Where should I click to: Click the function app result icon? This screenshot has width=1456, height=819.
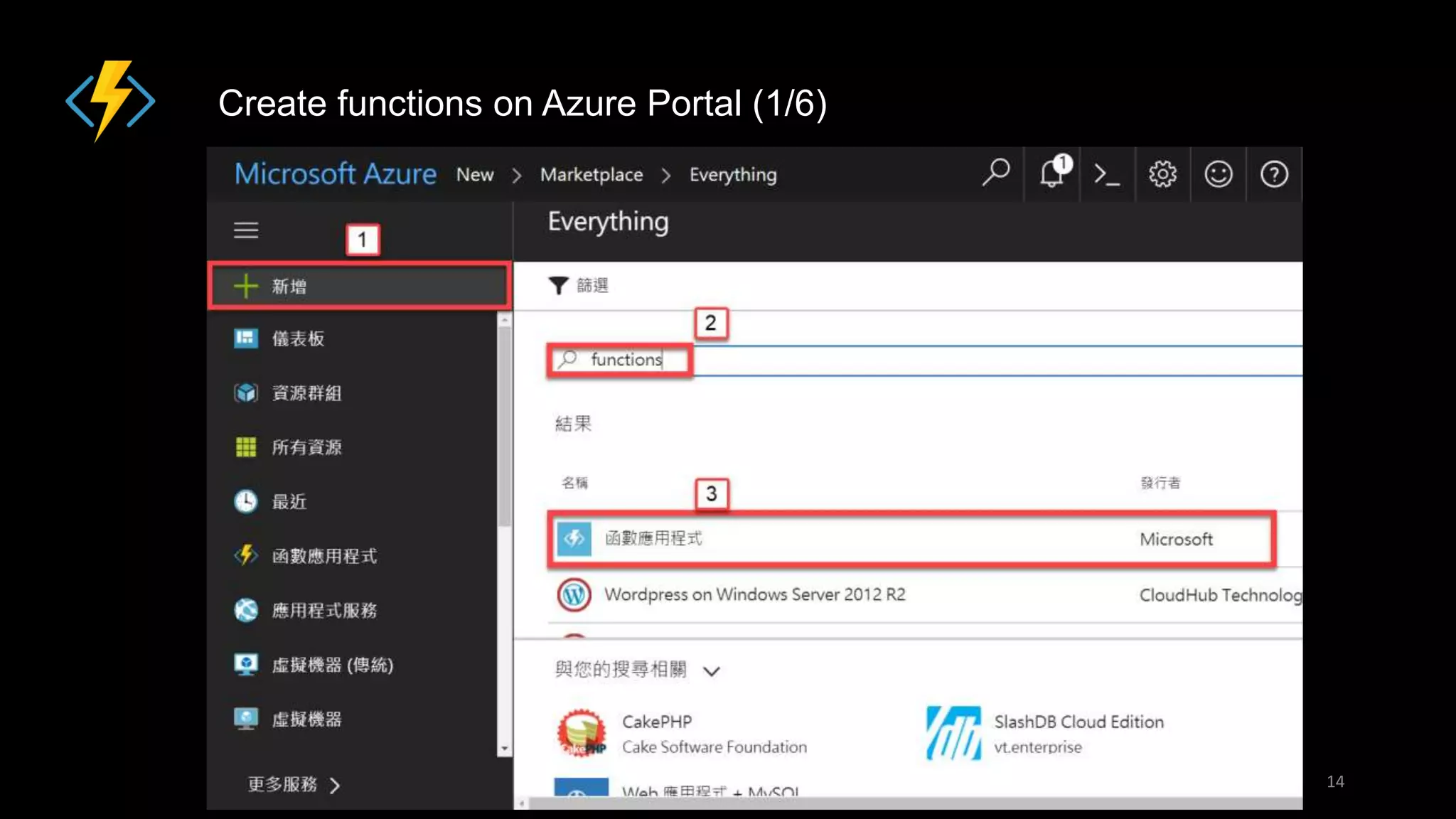pos(574,539)
